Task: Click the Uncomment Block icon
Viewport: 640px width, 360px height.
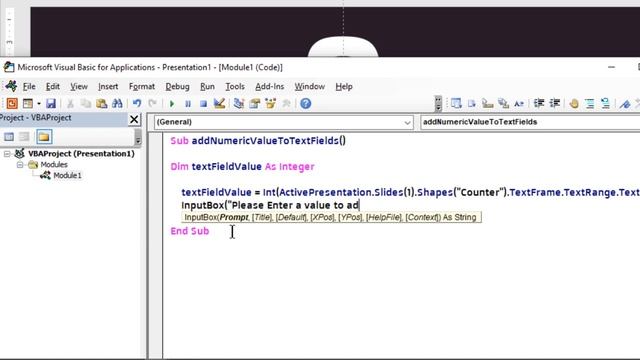Action: 605,104
